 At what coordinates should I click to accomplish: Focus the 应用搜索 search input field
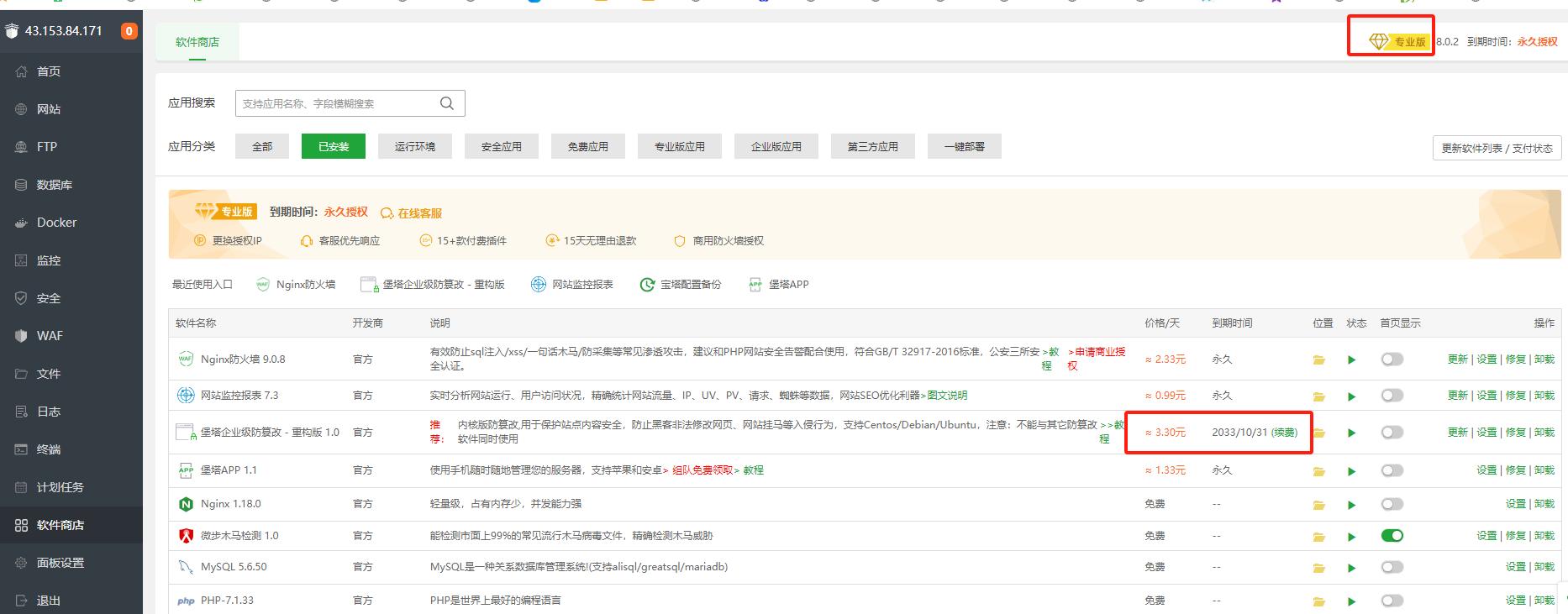coord(350,103)
